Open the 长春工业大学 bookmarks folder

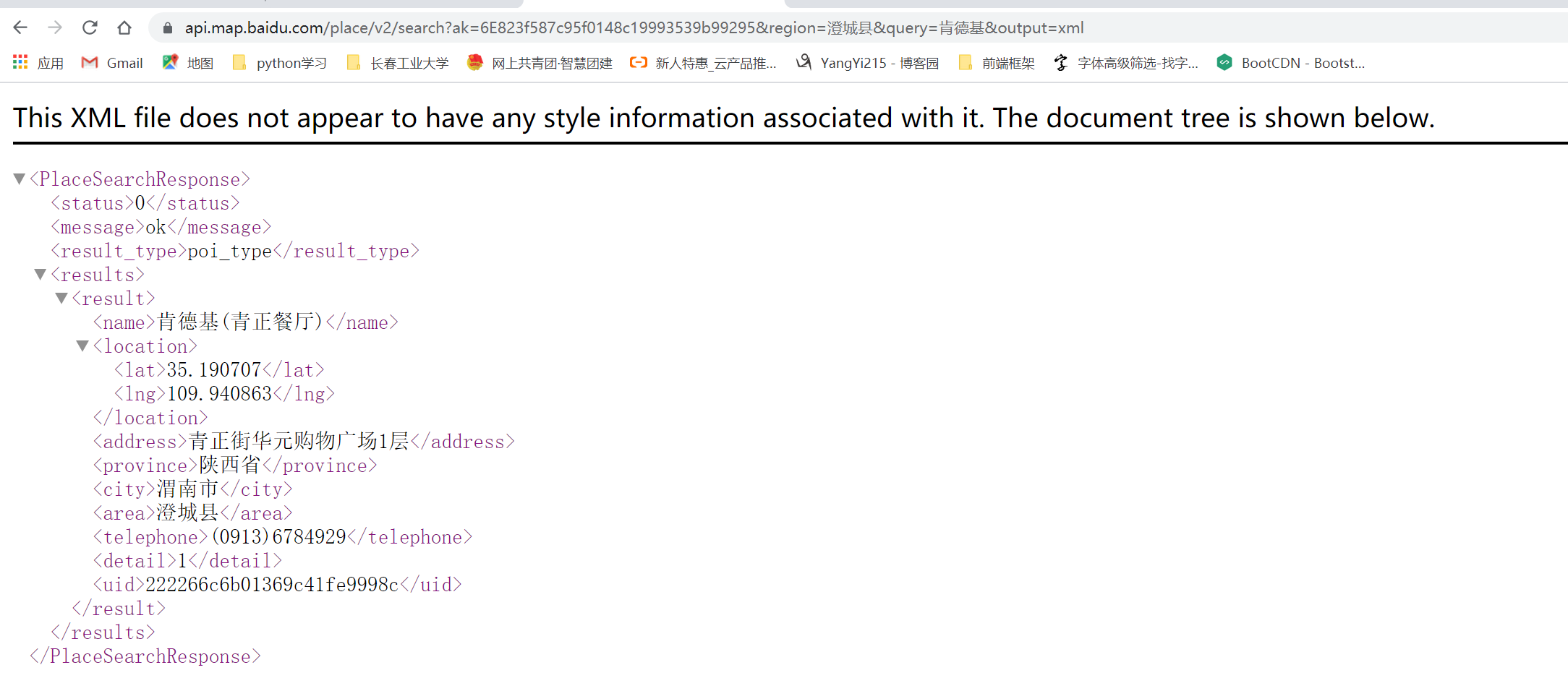coord(398,63)
